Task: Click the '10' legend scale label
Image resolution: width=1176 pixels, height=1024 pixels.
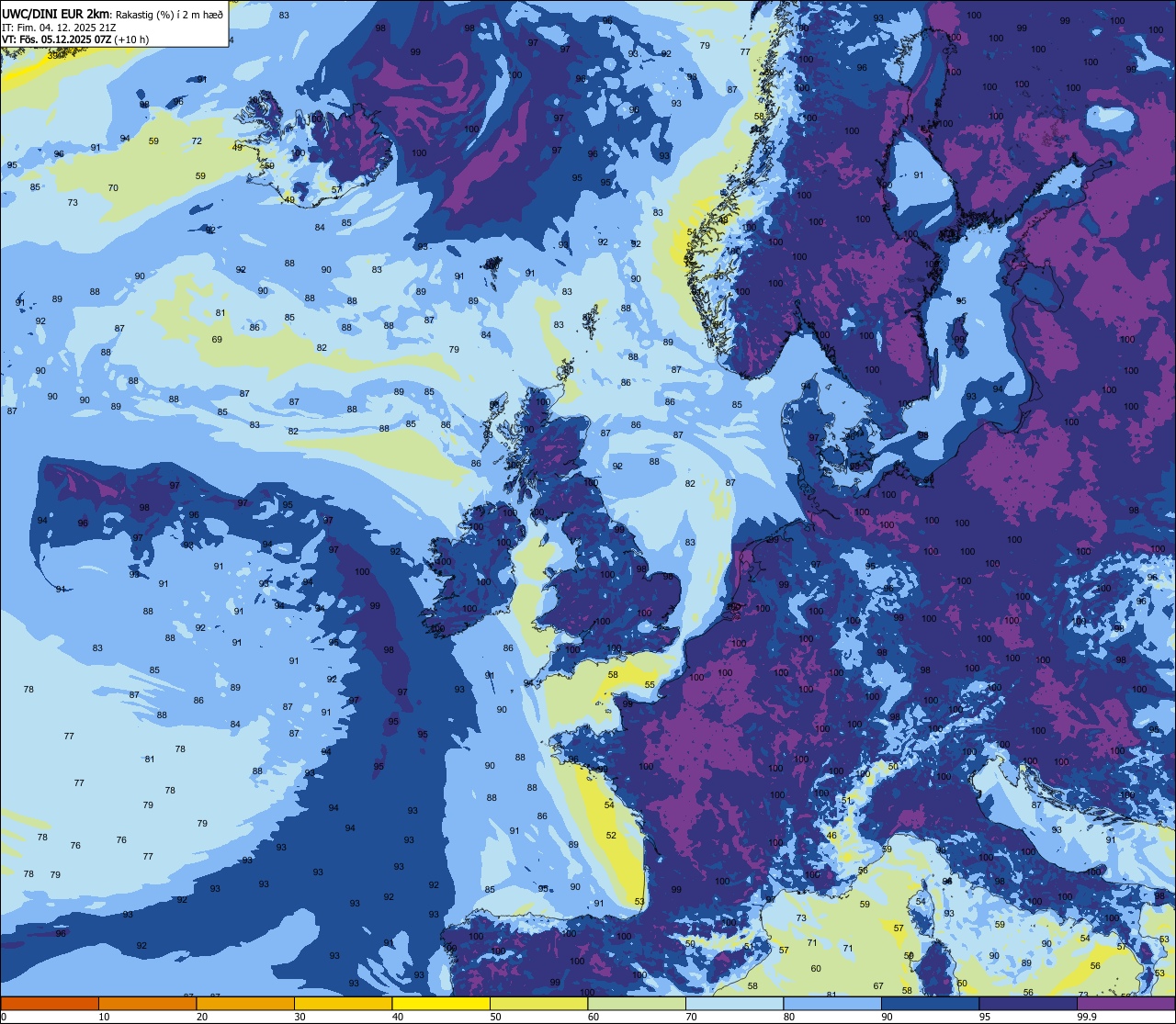Action: point(104,1017)
